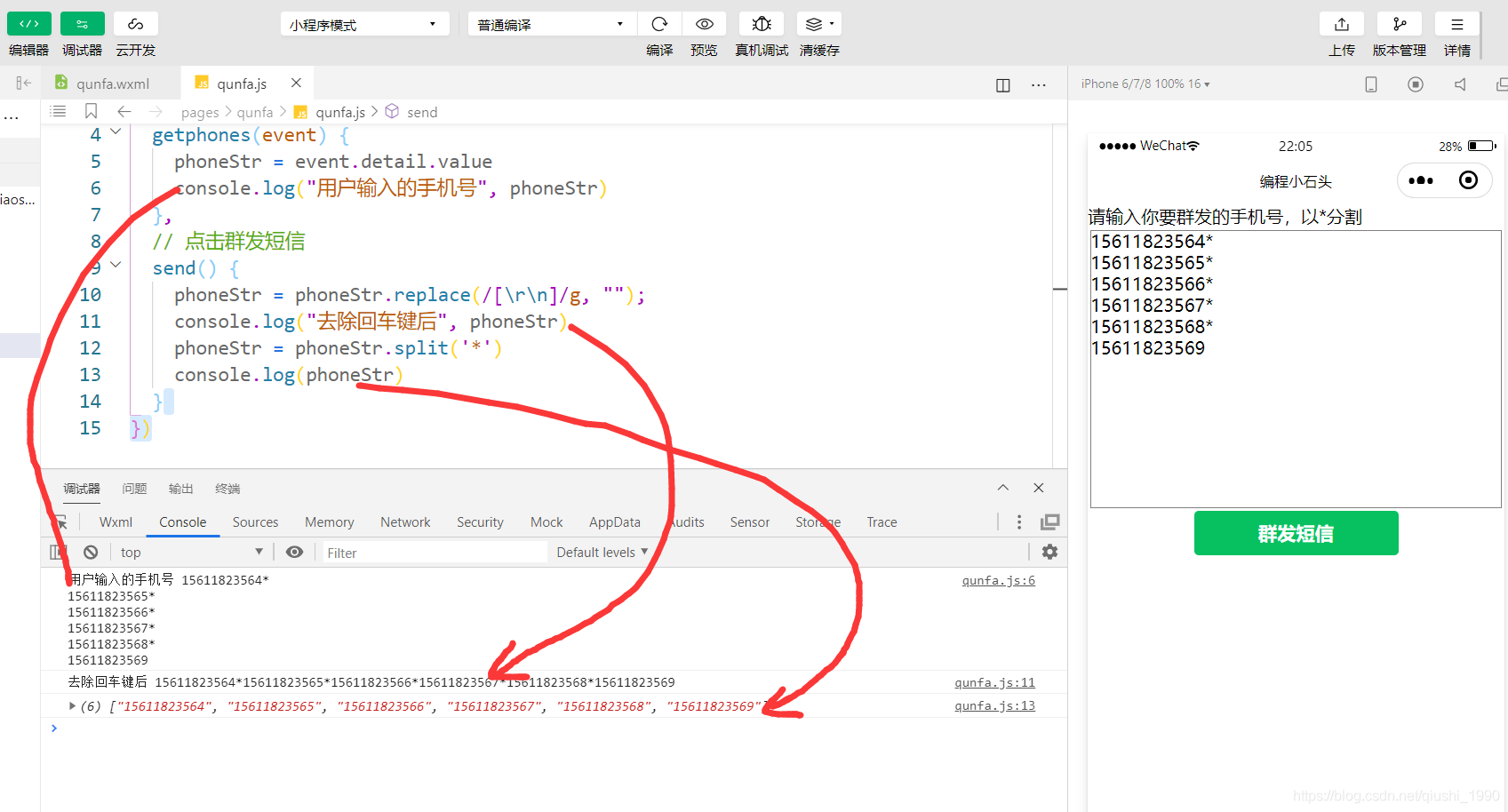This screenshot has height=812, width=1508.
Task: Click the 上传 upload icon
Action: tap(1342, 24)
